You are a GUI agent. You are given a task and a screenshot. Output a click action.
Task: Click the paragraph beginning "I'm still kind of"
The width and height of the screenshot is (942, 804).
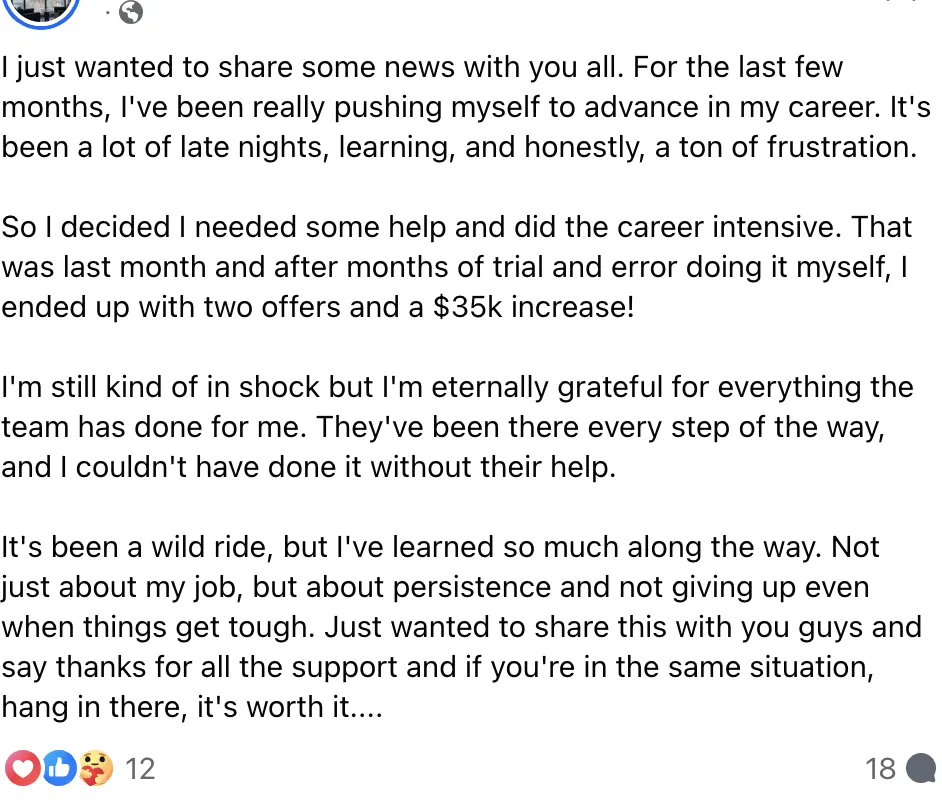[457, 427]
